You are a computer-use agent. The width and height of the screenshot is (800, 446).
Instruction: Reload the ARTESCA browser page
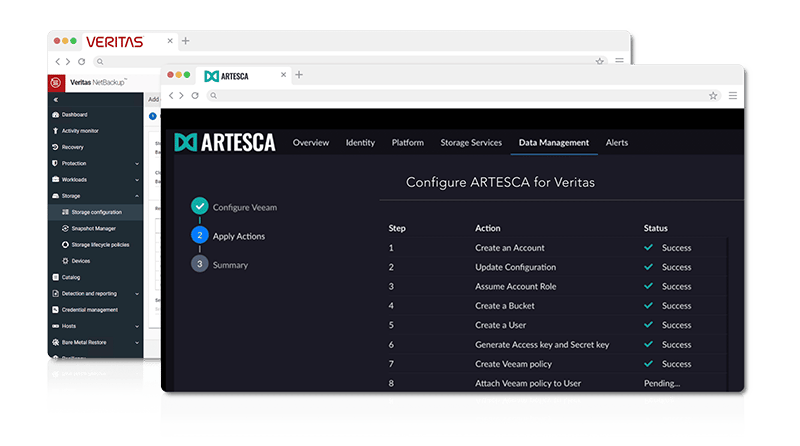click(195, 95)
